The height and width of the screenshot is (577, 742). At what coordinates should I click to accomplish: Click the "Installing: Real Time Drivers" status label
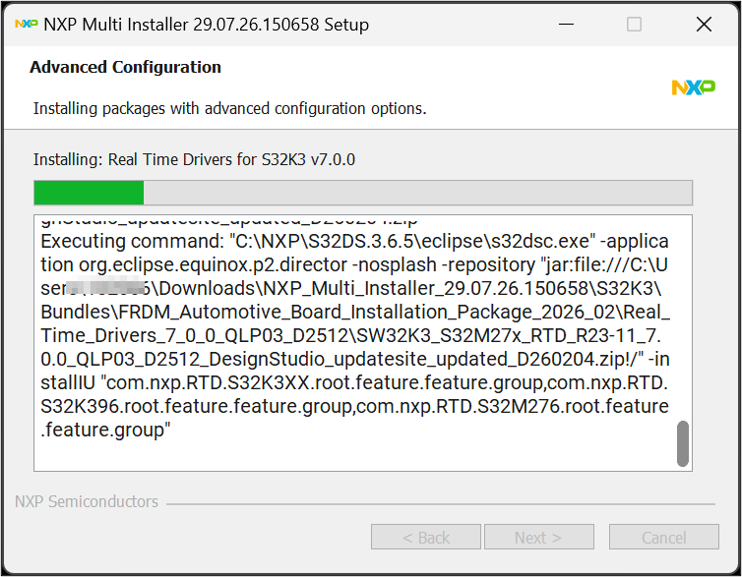tap(194, 160)
